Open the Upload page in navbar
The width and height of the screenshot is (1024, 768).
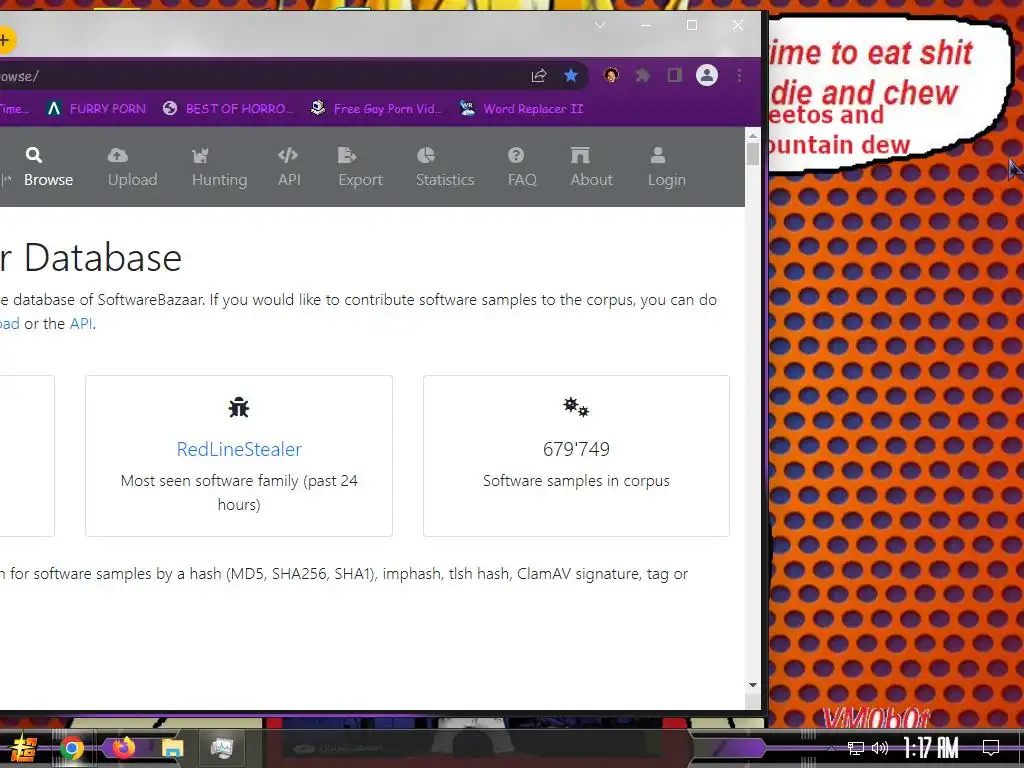pos(133,167)
